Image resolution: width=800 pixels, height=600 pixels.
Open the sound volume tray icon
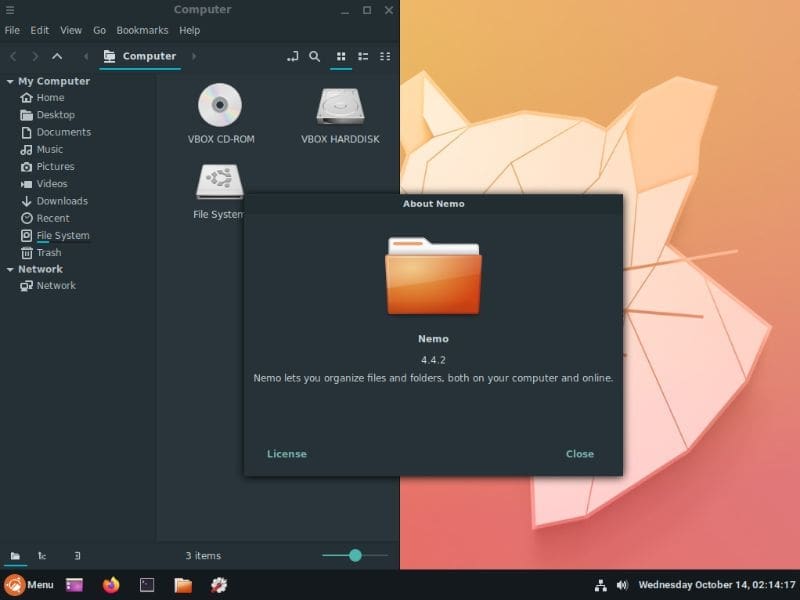[x=622, y=585]
